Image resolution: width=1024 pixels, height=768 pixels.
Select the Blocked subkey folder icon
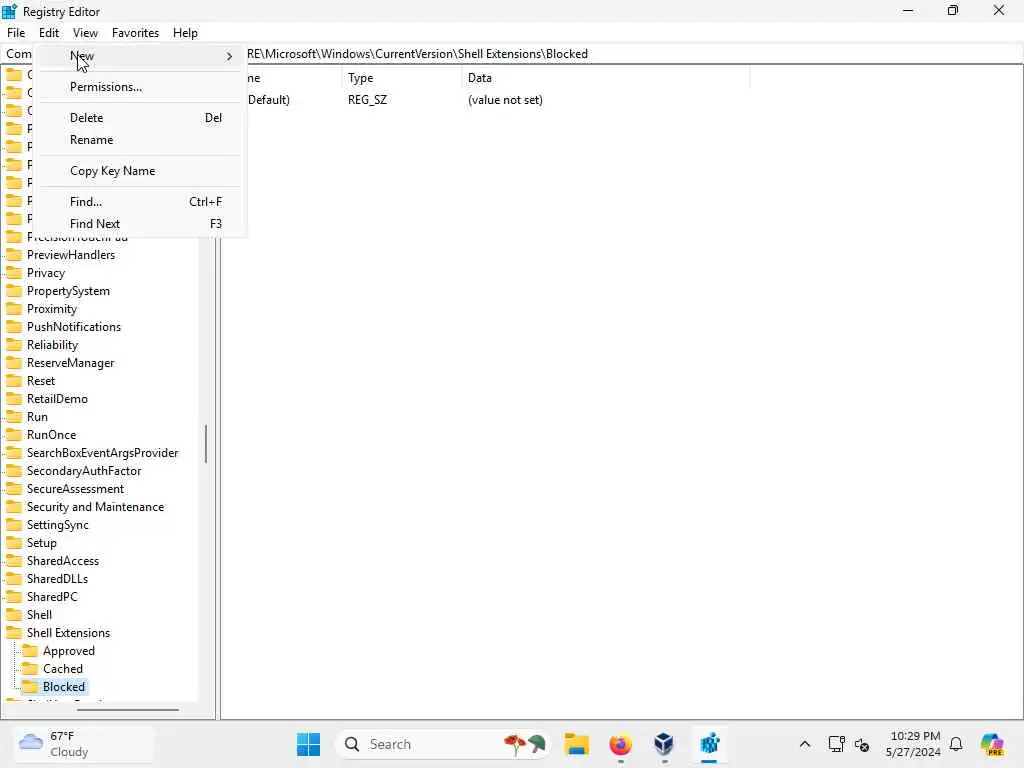coord(30,686)
